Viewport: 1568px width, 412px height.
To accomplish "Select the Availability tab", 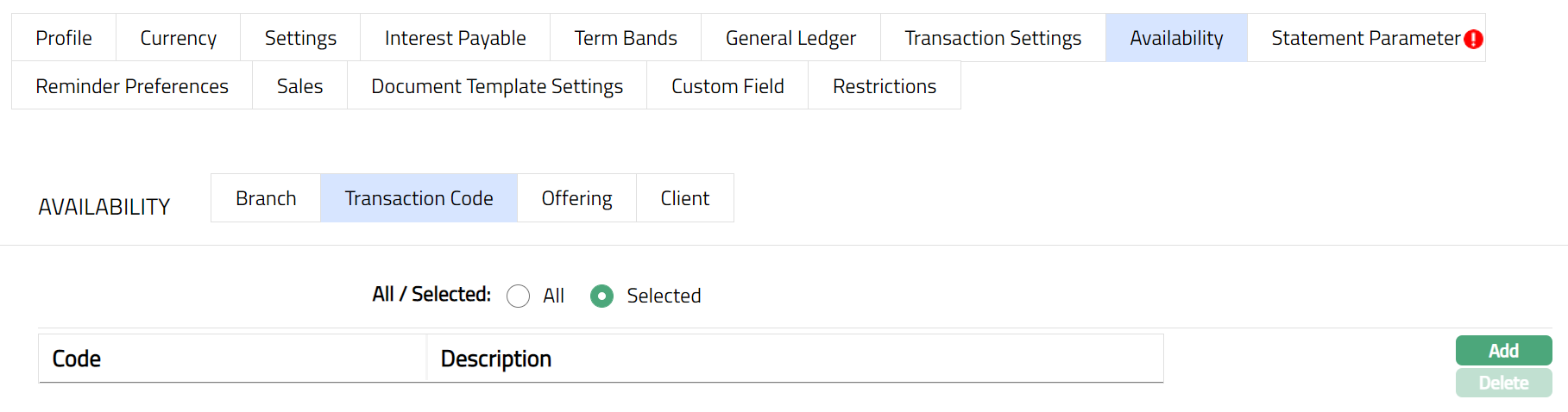I will coord(1176,38).
